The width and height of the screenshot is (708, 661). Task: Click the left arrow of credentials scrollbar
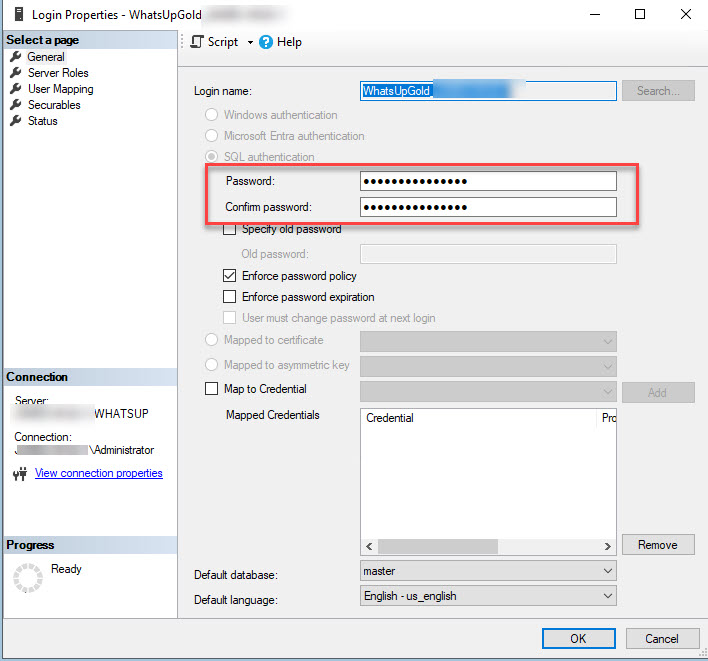(369, 546)
